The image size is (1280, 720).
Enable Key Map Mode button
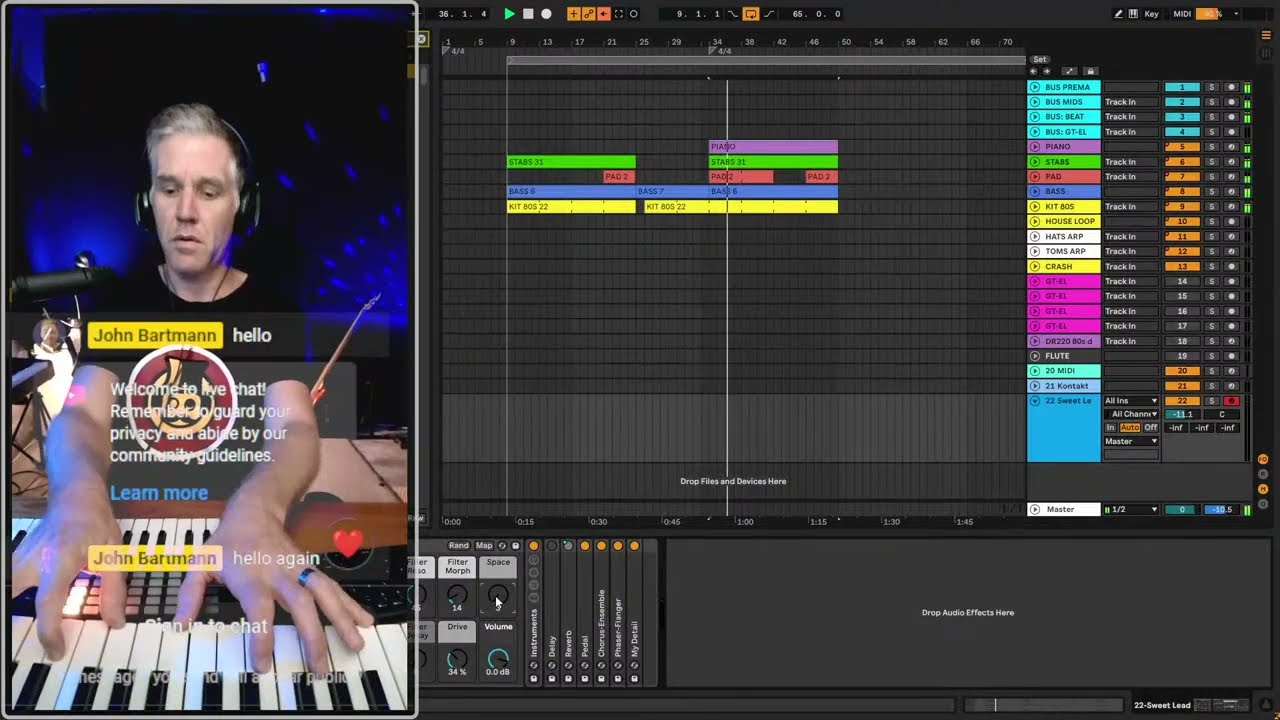1151,14
